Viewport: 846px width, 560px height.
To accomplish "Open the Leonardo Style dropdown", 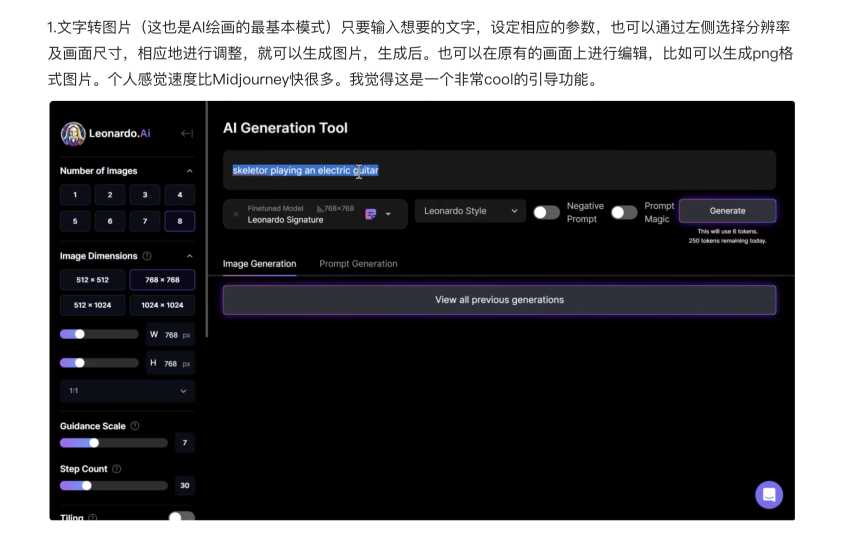I will pyautogui.click(x=470, y=211).
